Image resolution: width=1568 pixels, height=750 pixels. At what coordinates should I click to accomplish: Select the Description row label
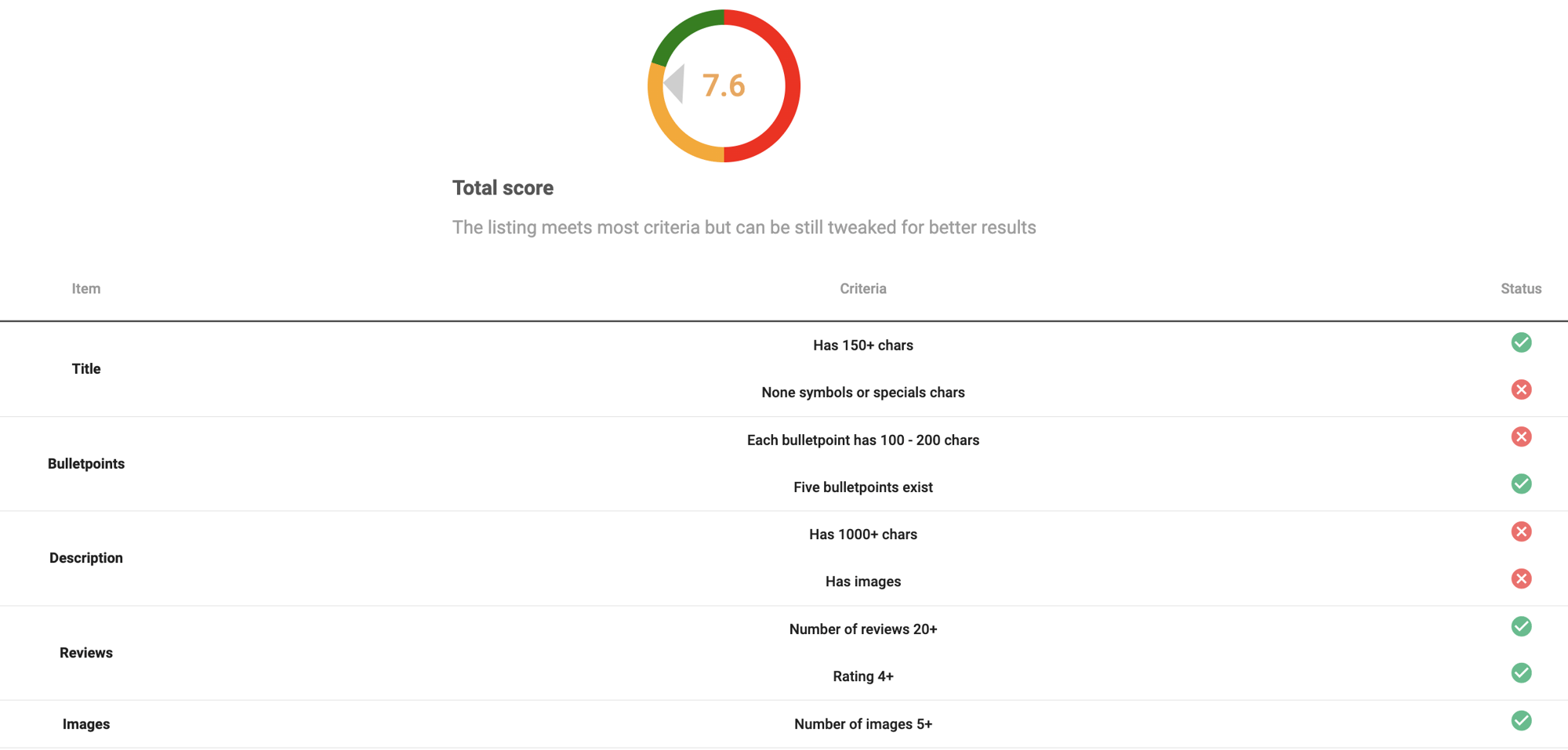click(86, 558)
